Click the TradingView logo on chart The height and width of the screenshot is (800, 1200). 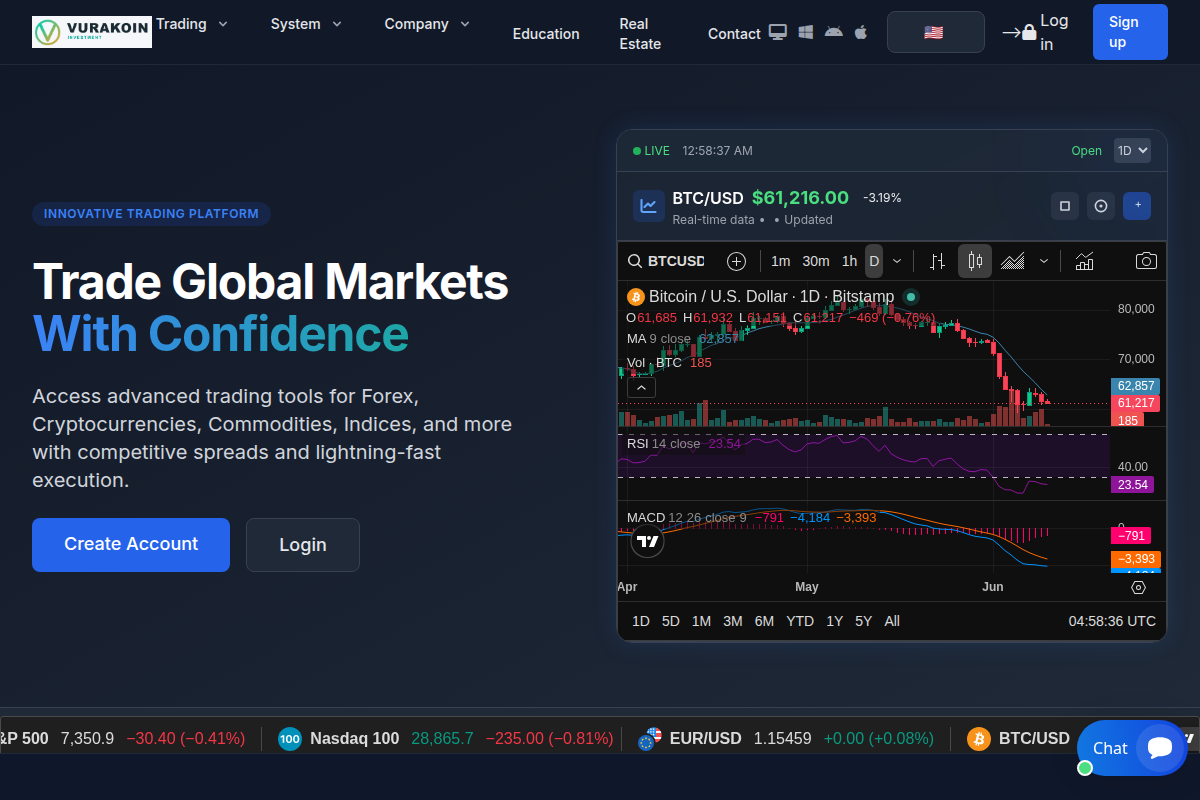(648, 542)
